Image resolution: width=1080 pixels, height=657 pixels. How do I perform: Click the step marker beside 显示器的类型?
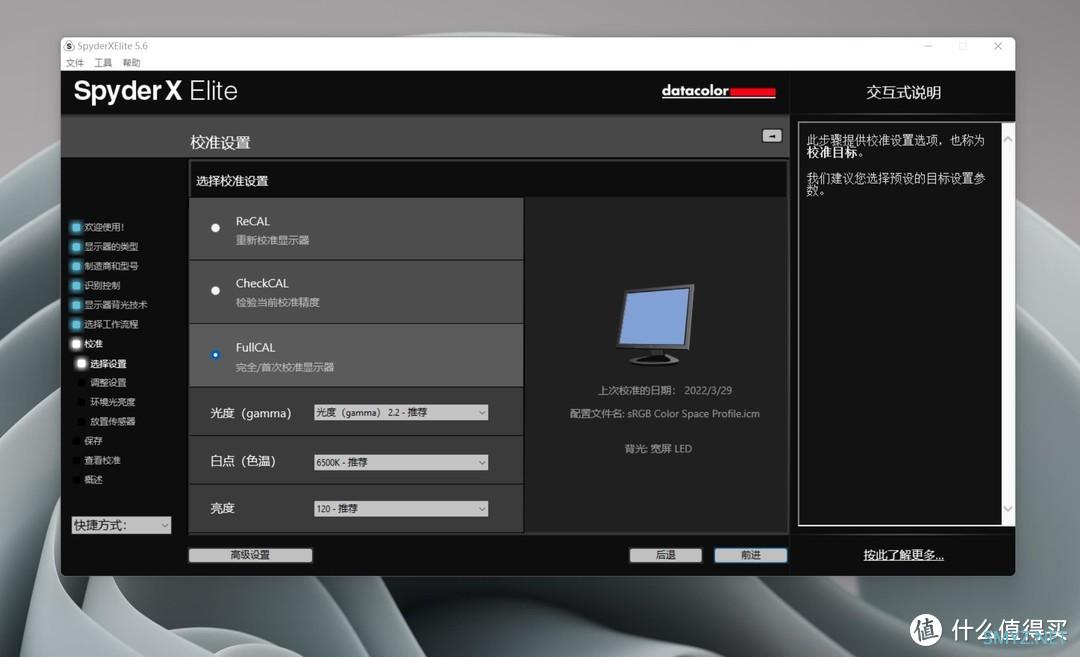point(76,247)
